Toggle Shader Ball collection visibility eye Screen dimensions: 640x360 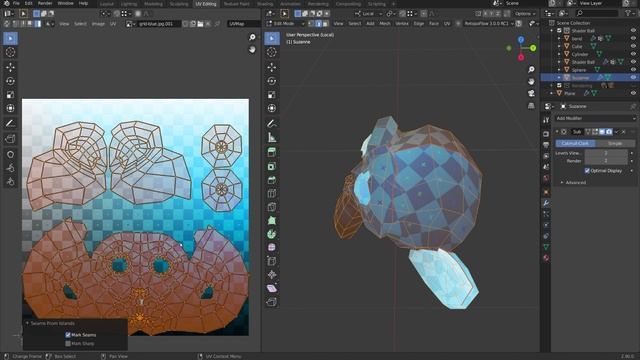click(x=633, y=31)
